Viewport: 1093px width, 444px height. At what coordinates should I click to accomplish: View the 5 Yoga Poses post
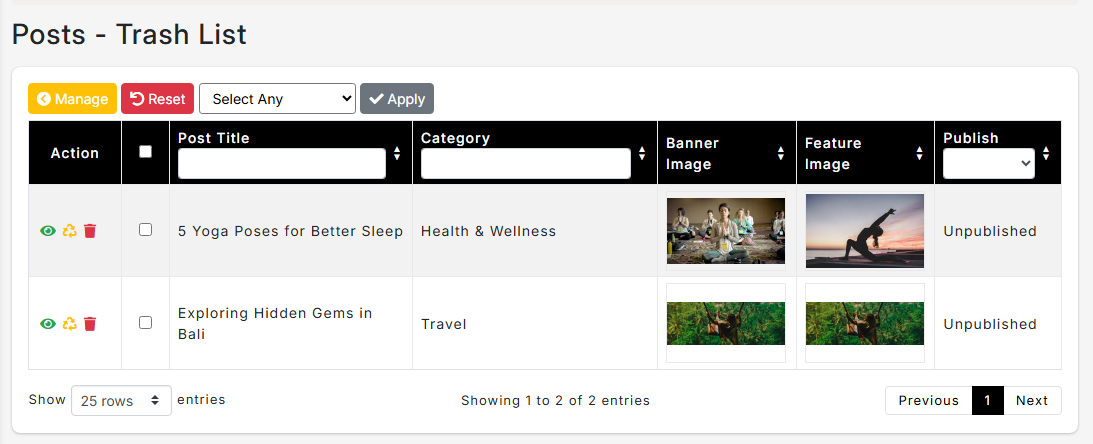(47, 231)
